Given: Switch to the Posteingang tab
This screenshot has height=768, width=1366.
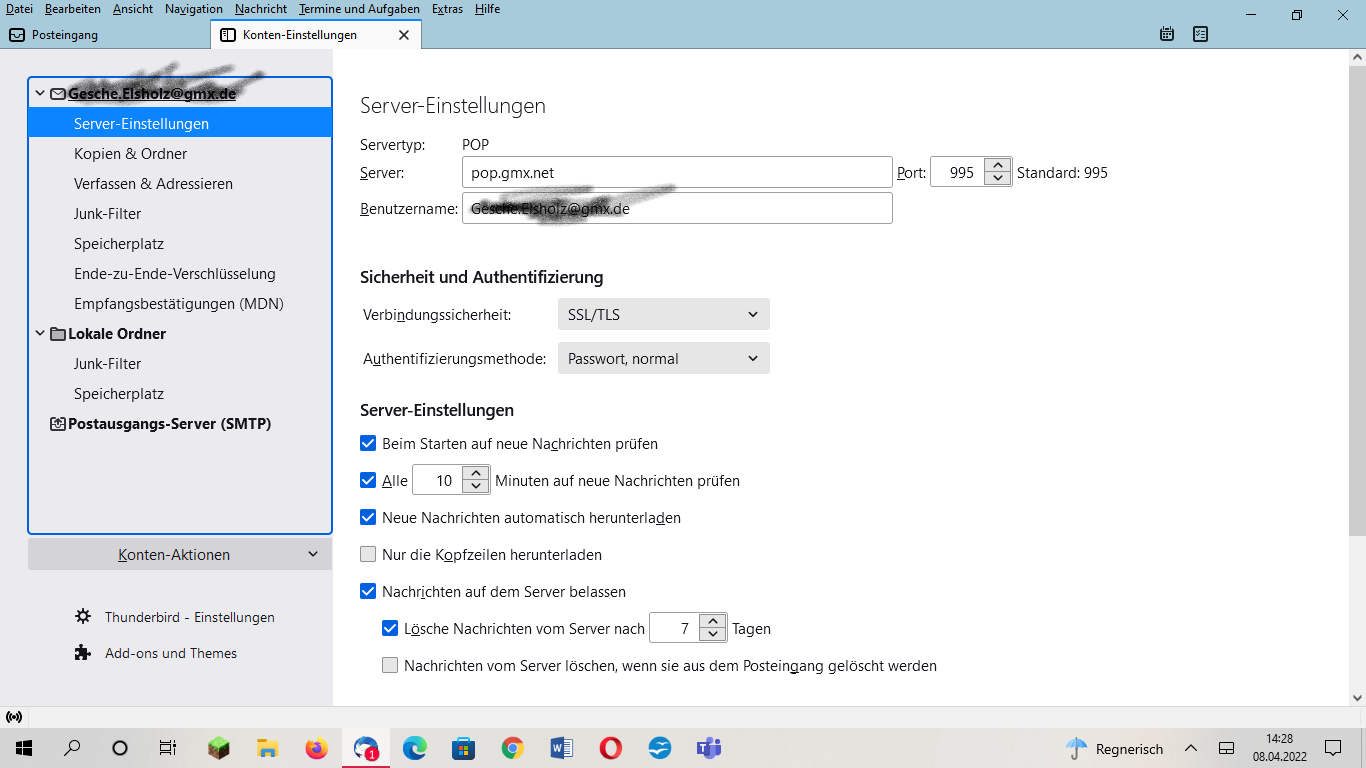Looking at the screenshot, I should pos(65,35).
